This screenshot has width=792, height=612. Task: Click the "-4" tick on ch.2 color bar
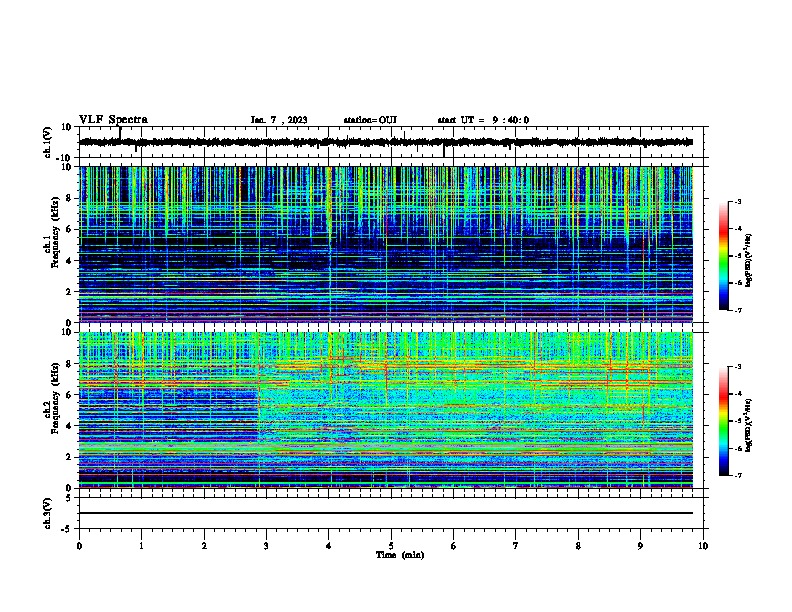point(738,394)
